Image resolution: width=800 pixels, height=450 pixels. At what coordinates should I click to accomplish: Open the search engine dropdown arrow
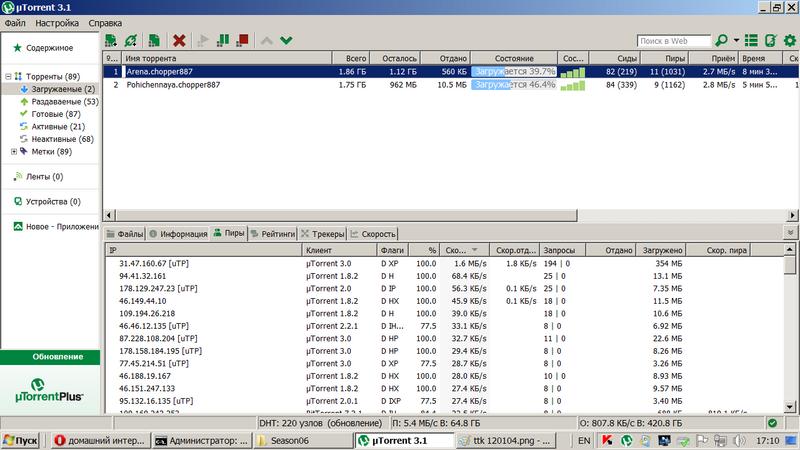point(736,40)
